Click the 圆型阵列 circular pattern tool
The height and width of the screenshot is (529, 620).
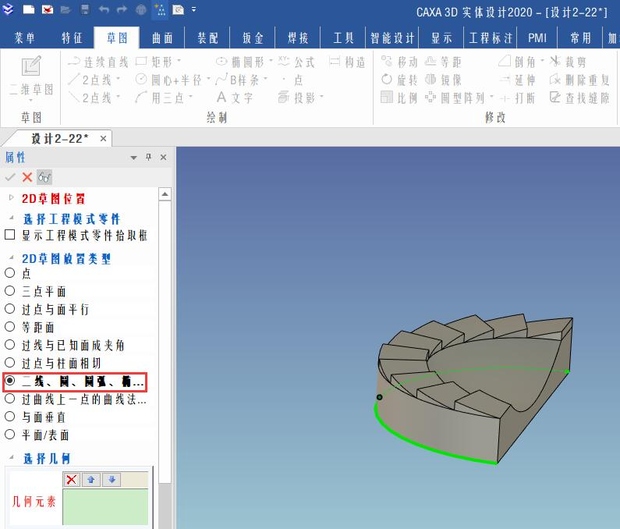coord(455,97)
